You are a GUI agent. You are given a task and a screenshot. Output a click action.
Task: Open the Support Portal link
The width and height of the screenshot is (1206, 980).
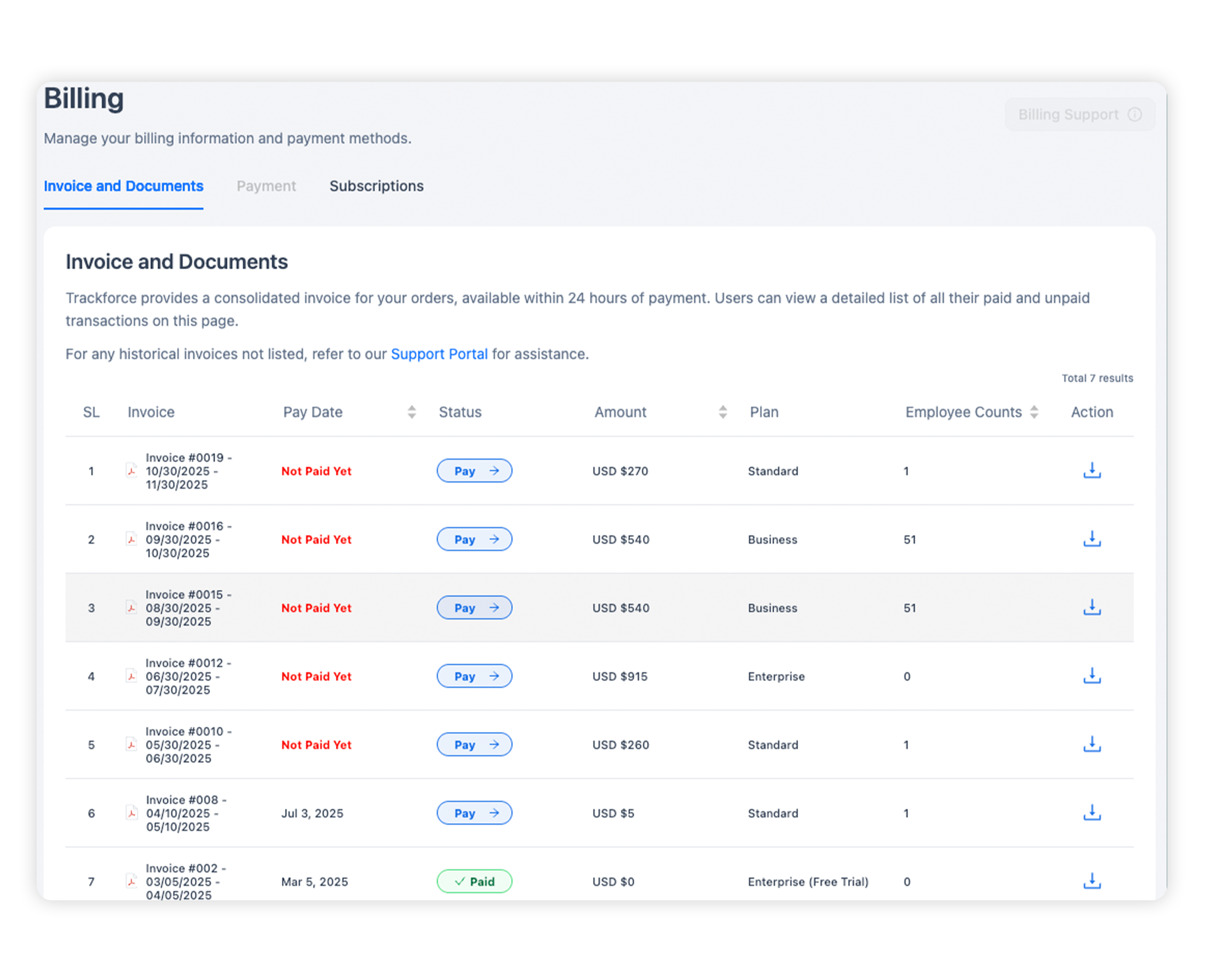[x=439, y=354]
